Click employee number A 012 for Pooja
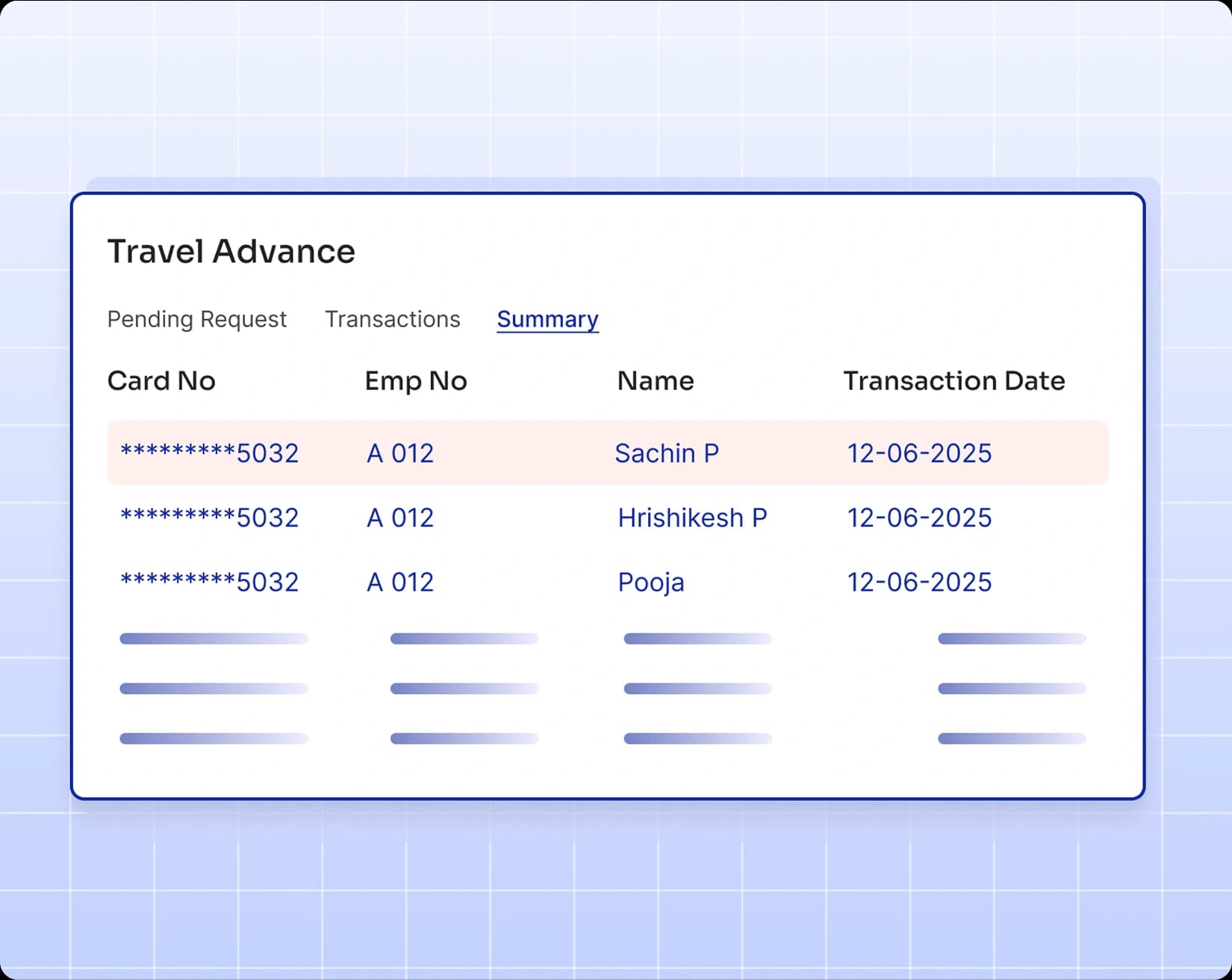This screenshot has height=980, width=1232. [x=399, y=582]
